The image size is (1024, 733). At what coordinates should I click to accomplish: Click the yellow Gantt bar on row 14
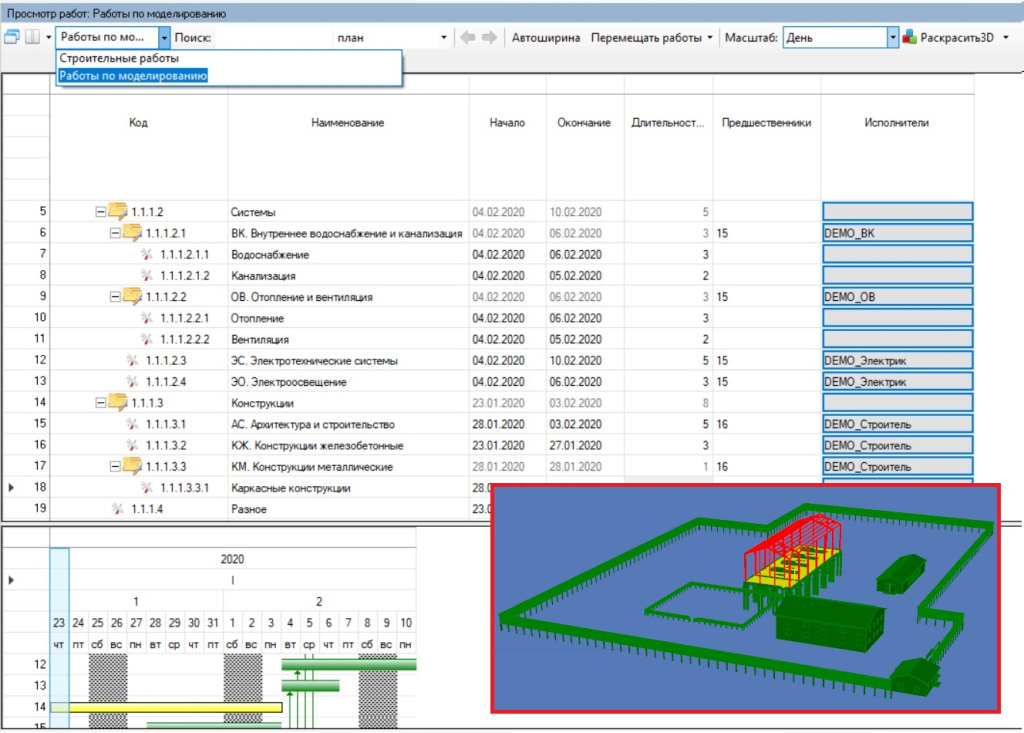click(166, 707)
